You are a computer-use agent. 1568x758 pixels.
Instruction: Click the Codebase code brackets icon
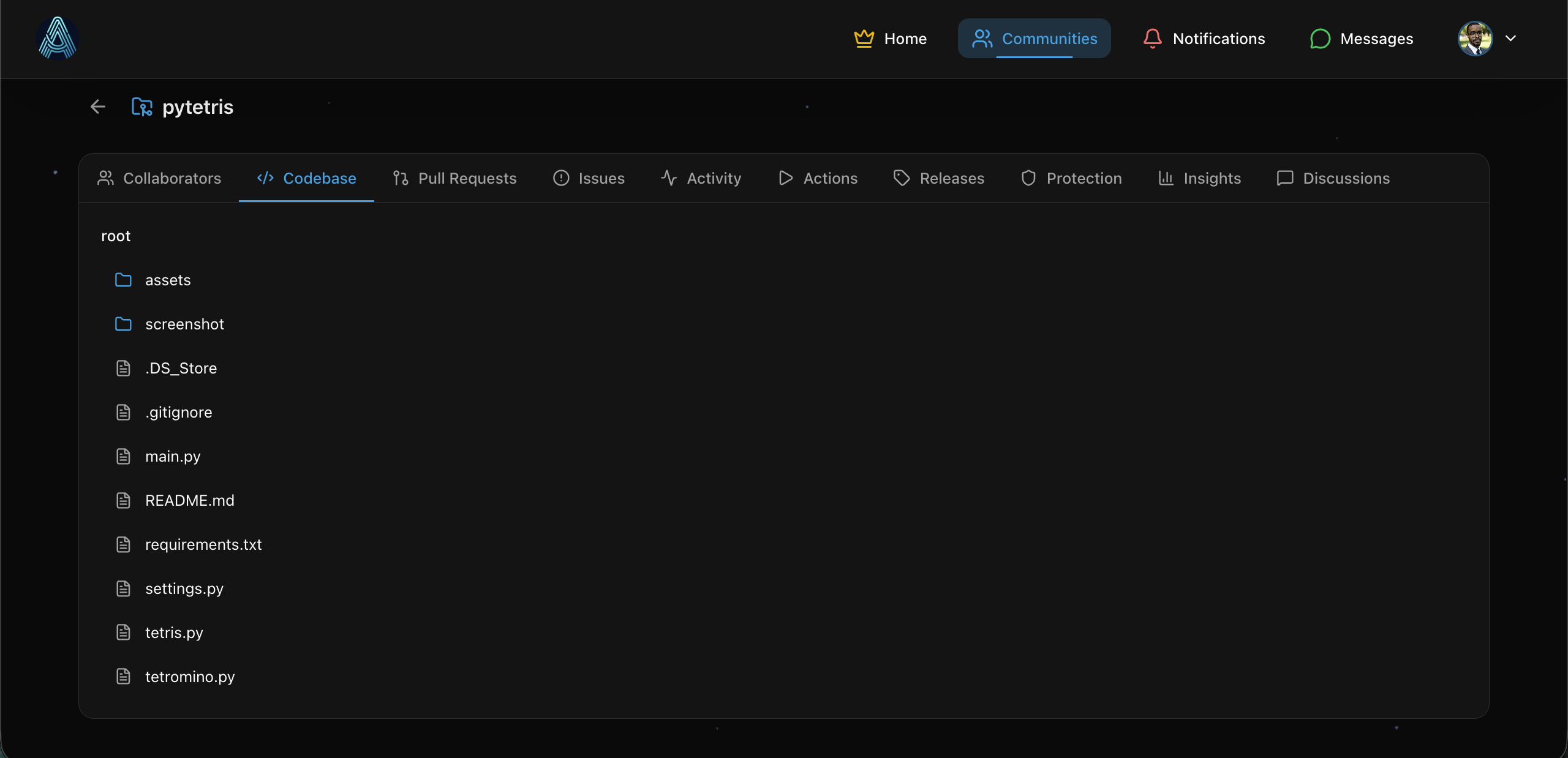[265, 178]
